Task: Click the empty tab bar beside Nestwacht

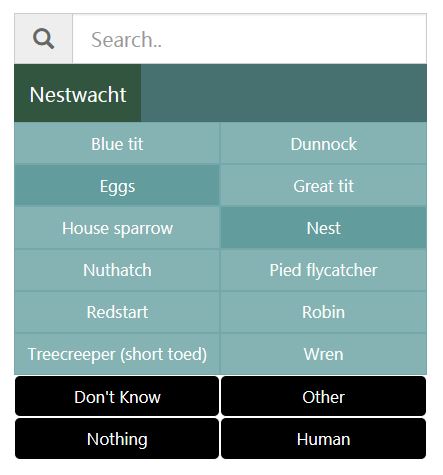Action: [x=284, y=93]
